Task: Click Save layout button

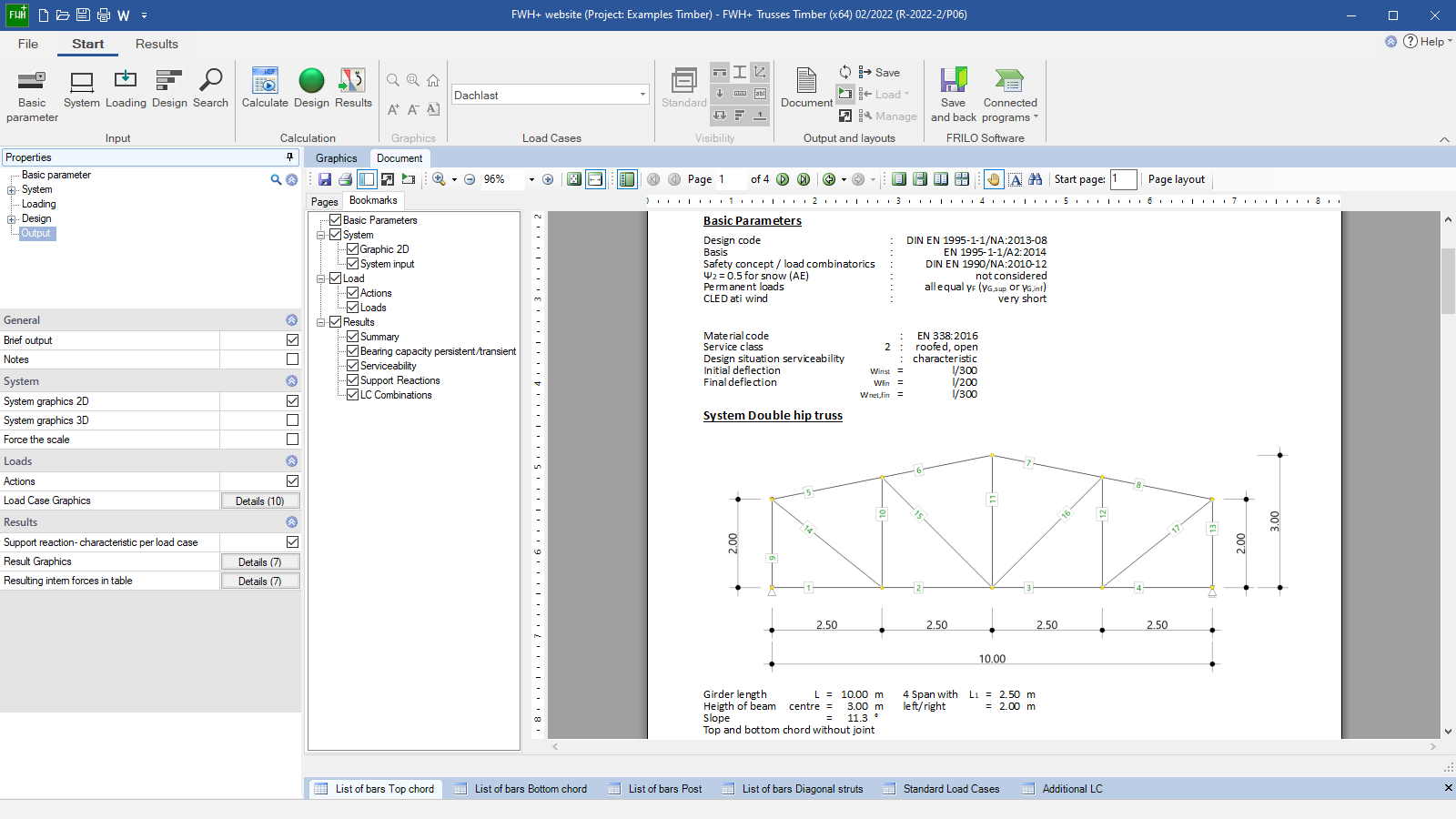Action: [x=879, y=72]
